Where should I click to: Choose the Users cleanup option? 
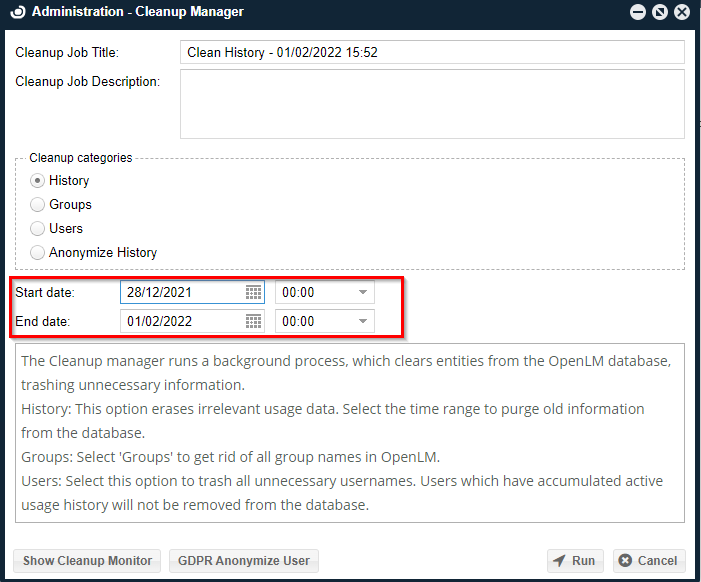38,229
